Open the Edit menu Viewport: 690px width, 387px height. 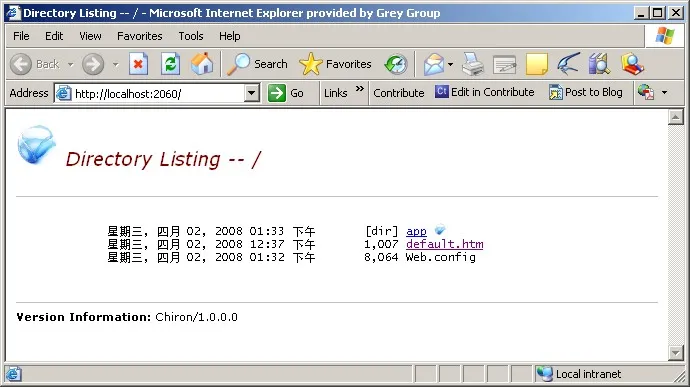(54, 36)
